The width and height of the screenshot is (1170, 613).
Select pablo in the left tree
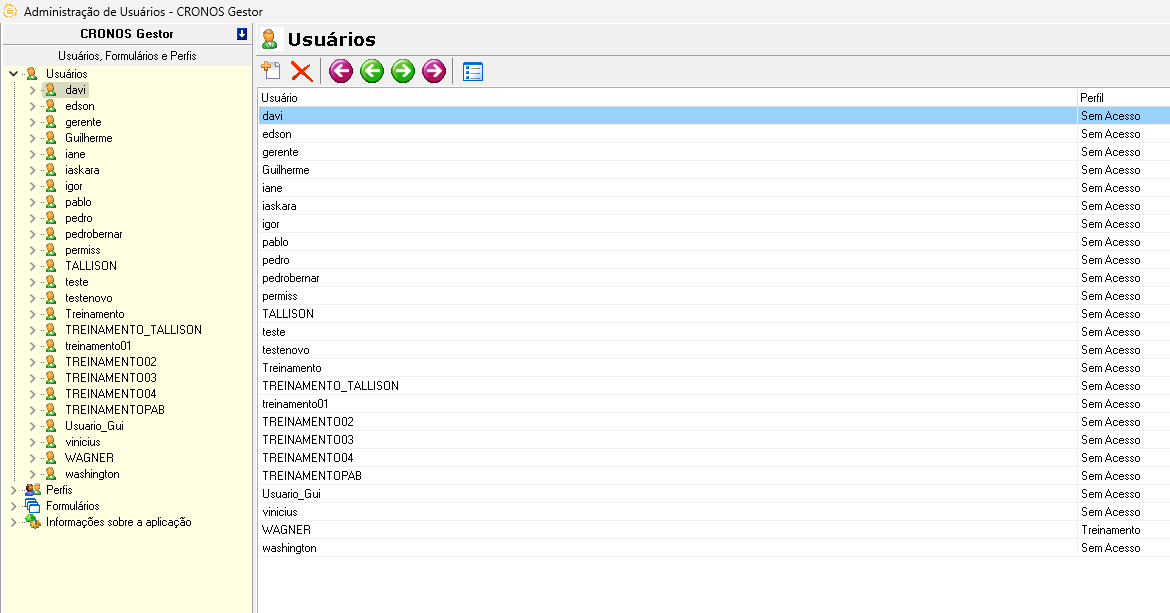(78, 202)
